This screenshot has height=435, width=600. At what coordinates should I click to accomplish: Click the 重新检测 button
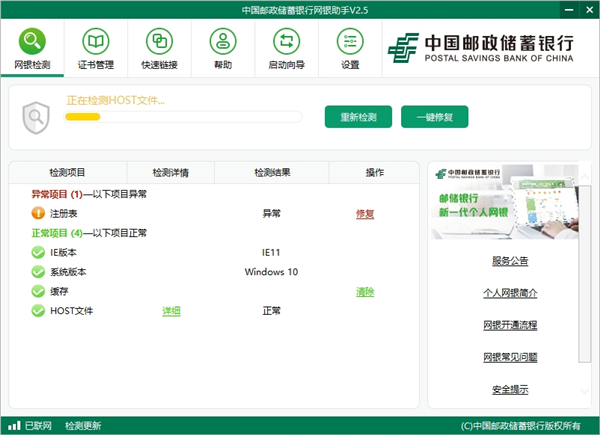click(358, 117)
